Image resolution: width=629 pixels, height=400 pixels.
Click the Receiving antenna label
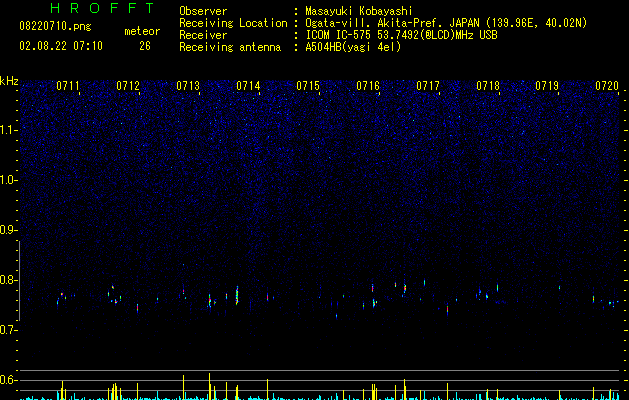point(230,47)
